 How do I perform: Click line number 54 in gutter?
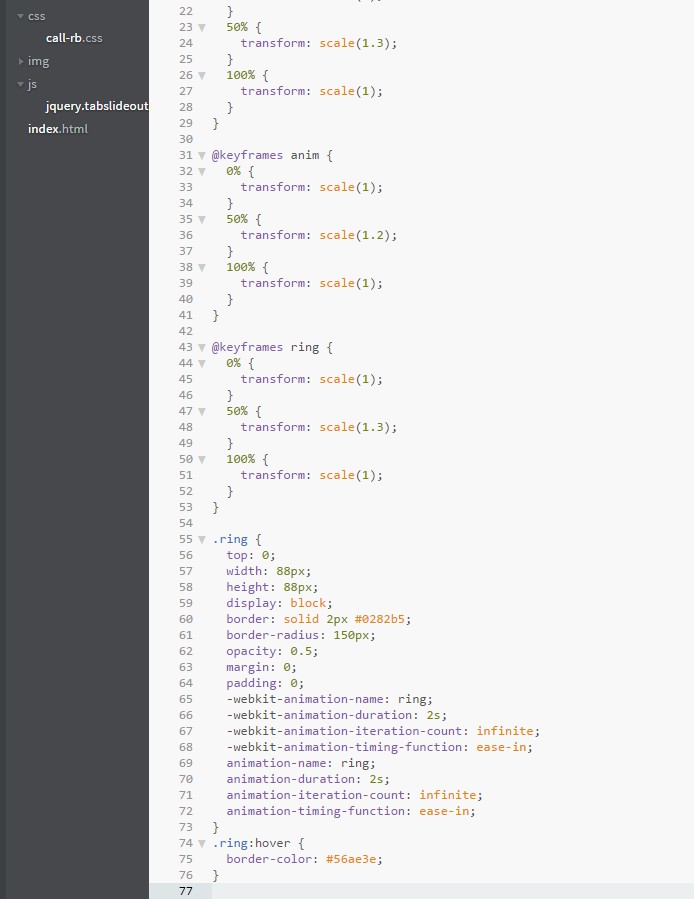click(x=186, y=523)
